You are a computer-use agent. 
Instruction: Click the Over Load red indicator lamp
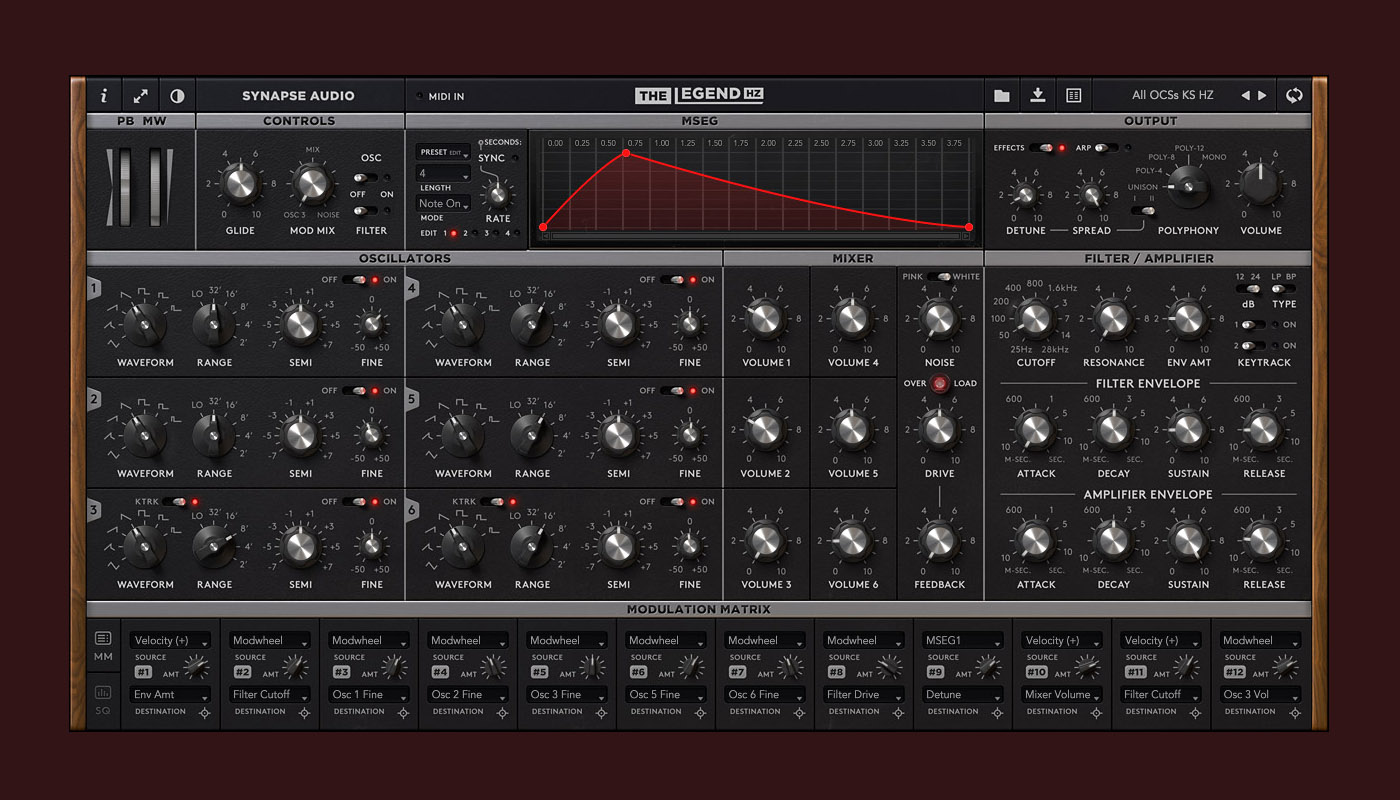tap(939, 383)
